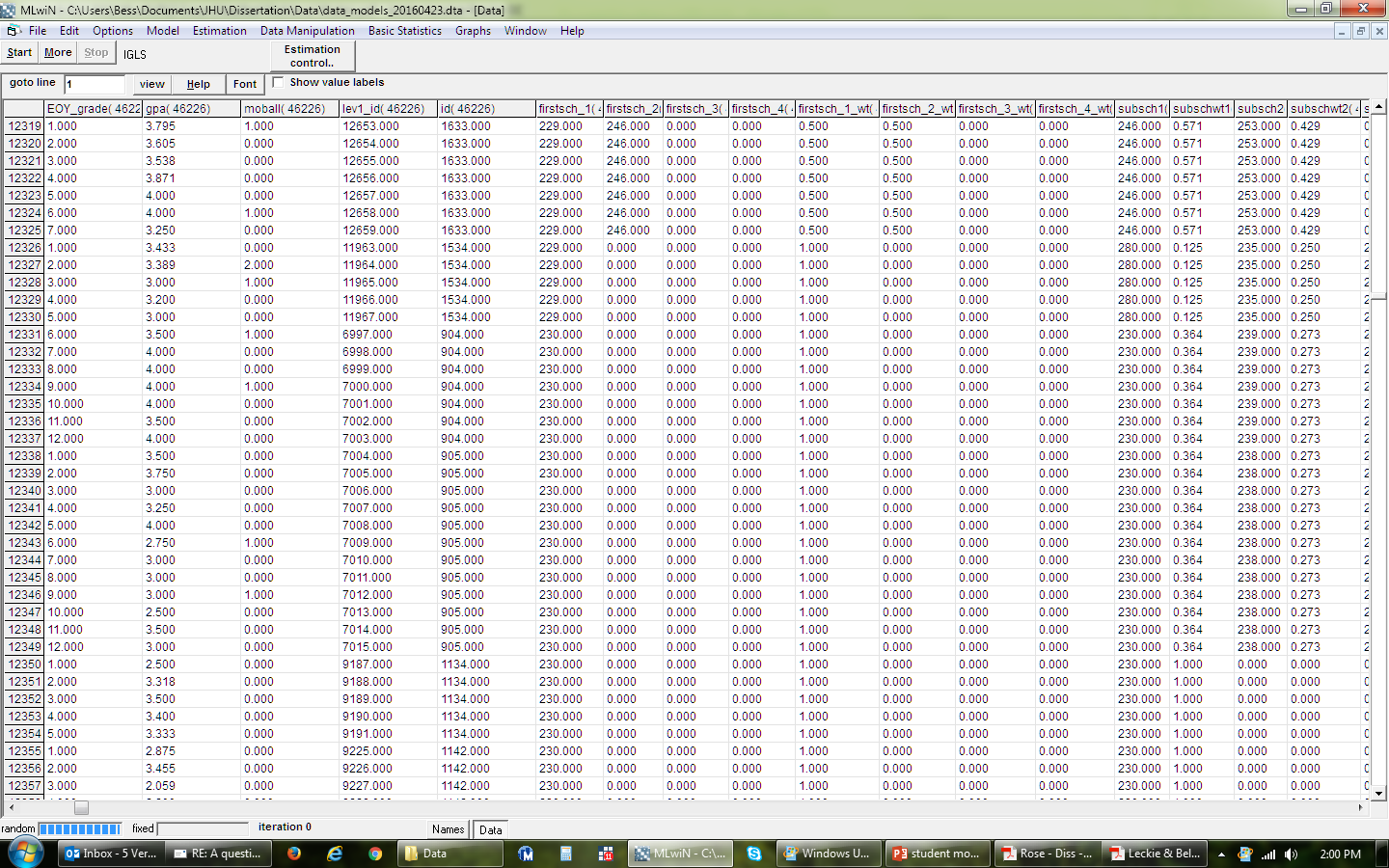Show hidden system tray icons
The image size is (1389, 868).
coord(1221,854)
